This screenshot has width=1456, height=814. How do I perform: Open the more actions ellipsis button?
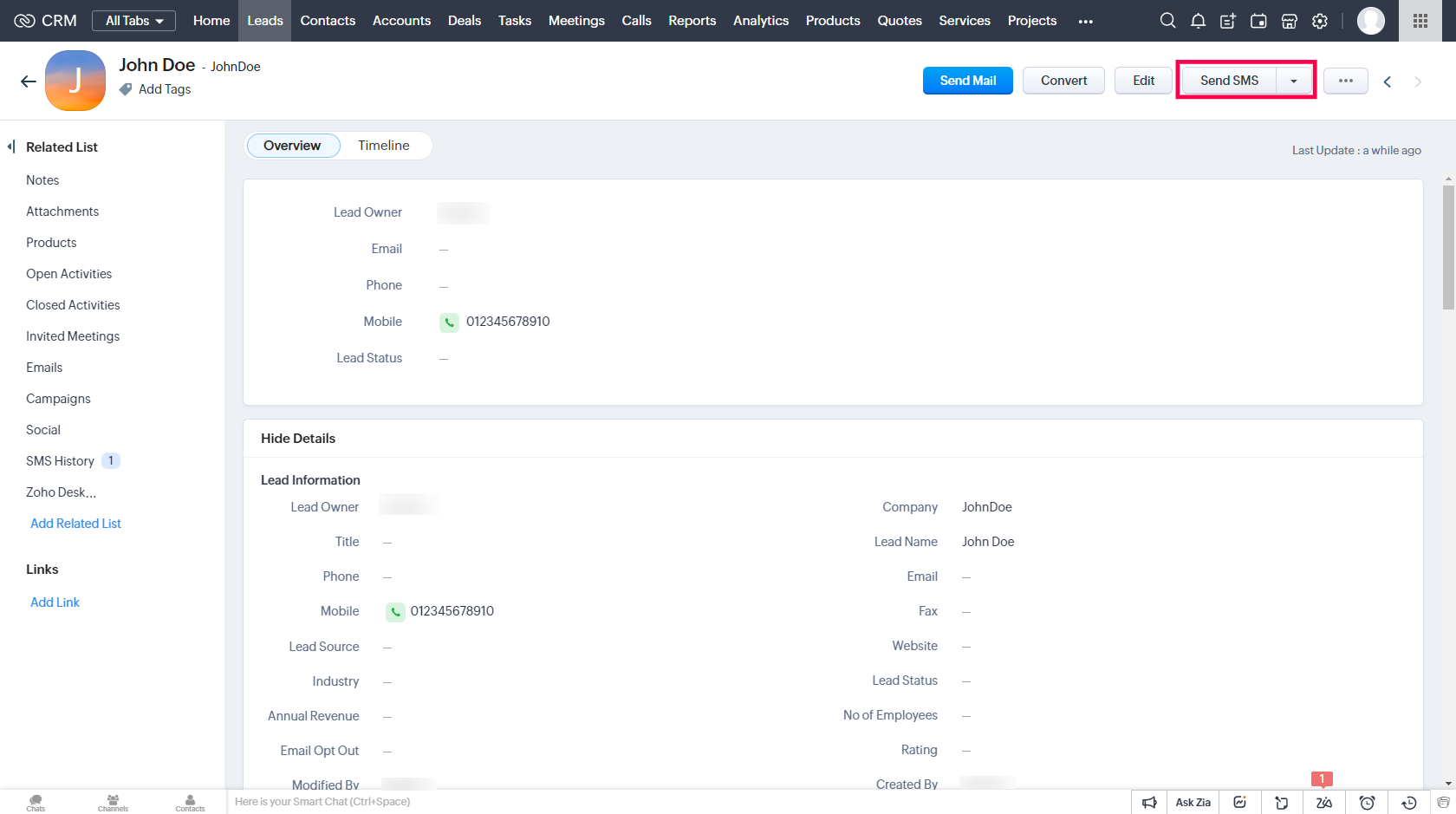point(1345,81)
